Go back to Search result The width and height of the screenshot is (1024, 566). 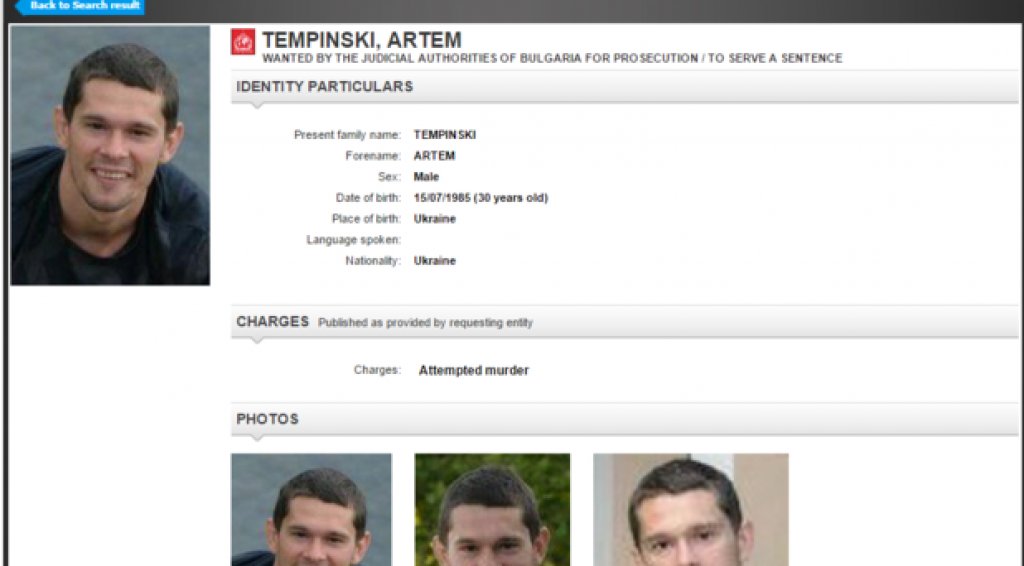(x=80, y=7)
